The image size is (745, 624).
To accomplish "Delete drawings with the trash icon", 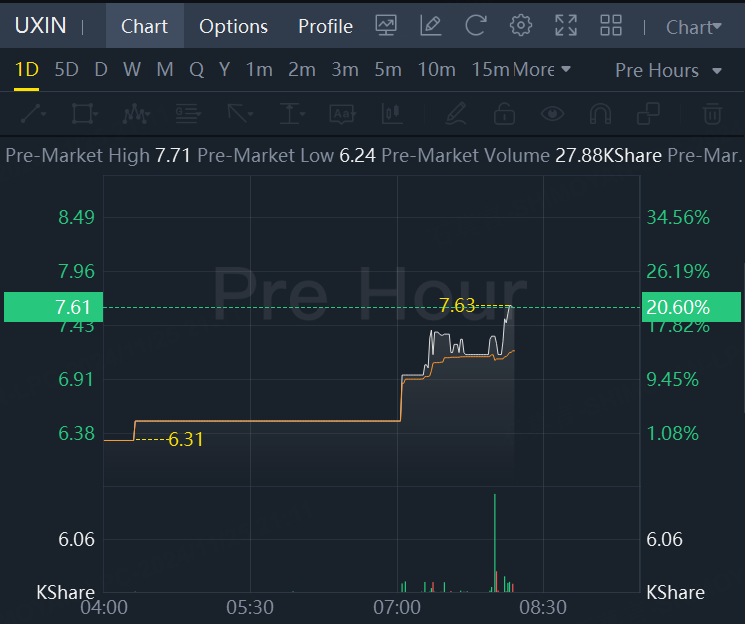I will [x=711, y=114].
